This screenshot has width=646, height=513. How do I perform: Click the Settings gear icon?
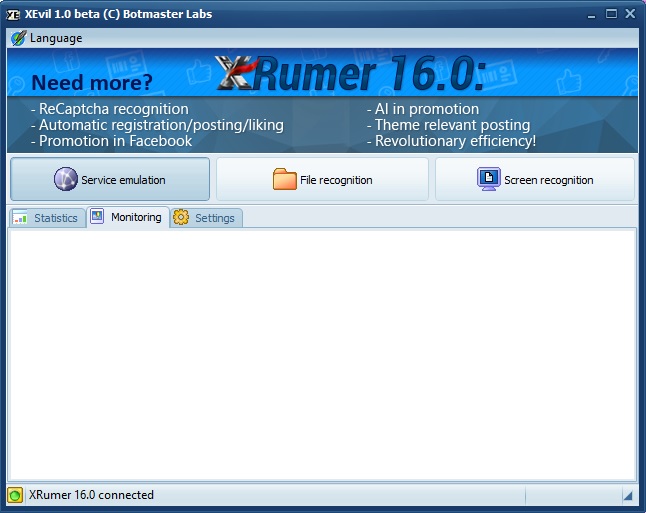[181, 217]
